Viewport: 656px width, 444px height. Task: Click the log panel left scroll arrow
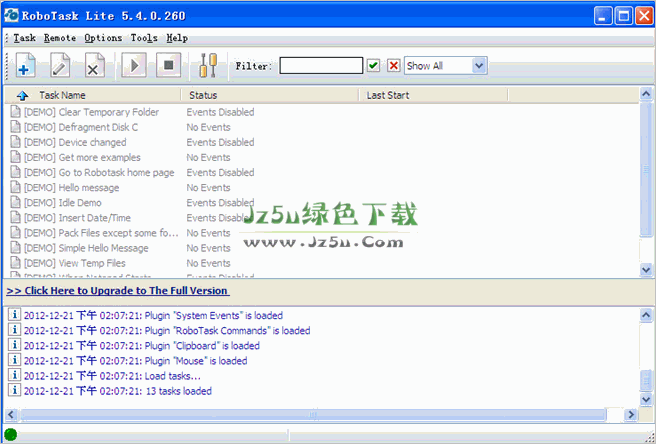coord(11,415)
